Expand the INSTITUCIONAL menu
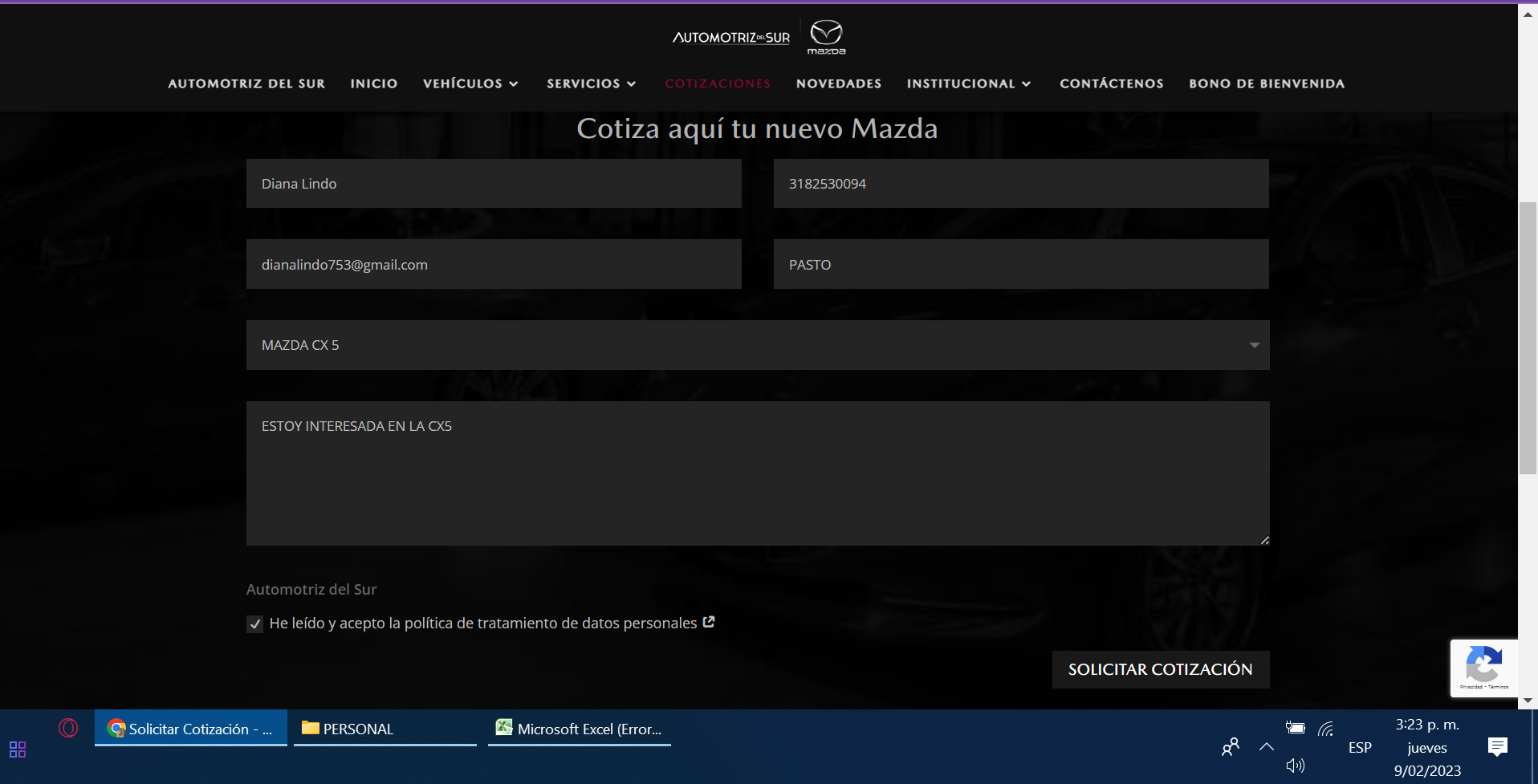Screen dimensions: 1538x784 pos(968,83)
